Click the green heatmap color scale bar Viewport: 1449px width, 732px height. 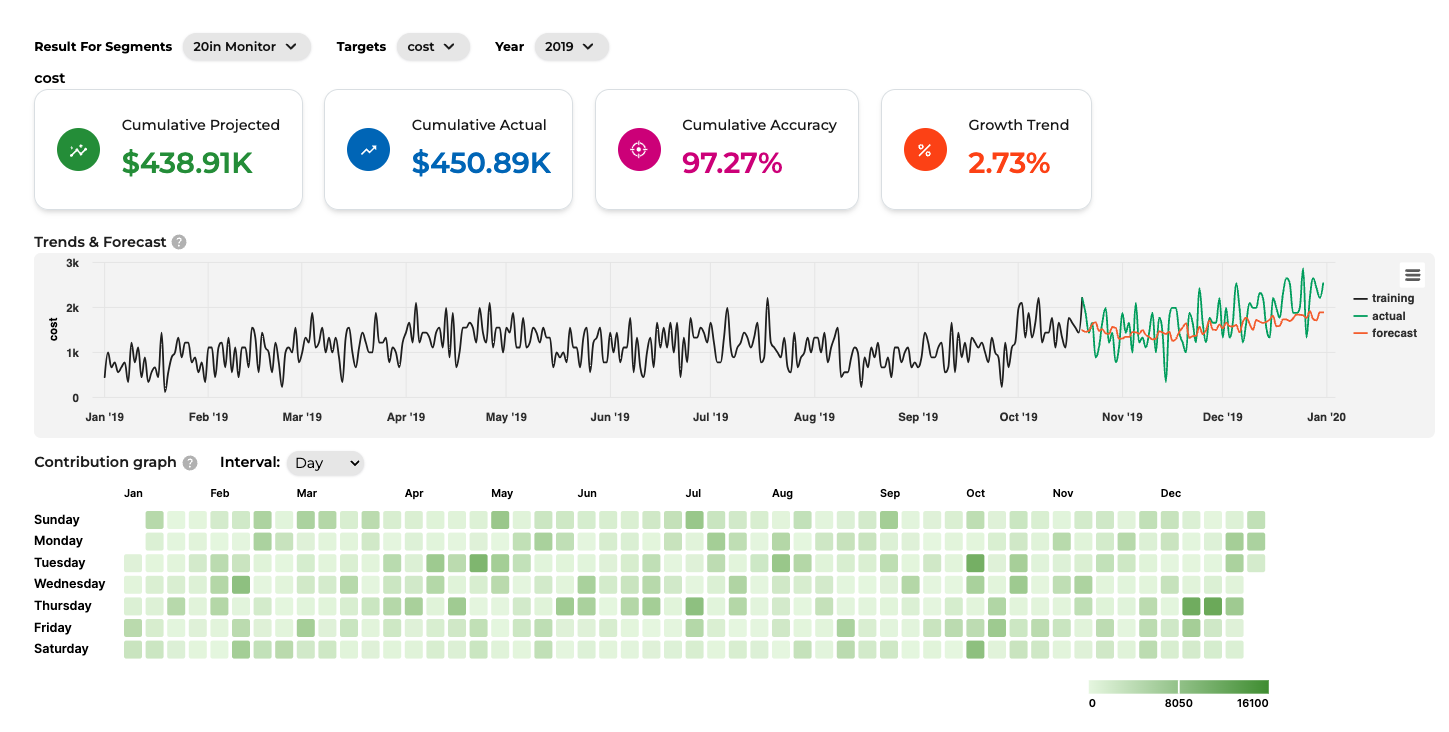[x=1178, y=686]
